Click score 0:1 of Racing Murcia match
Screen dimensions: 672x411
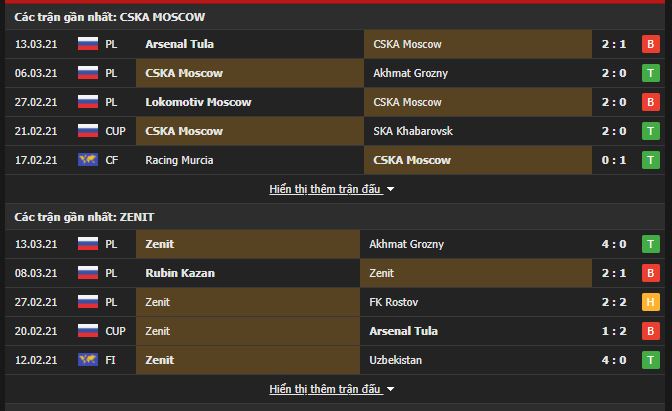pos(614,160)
